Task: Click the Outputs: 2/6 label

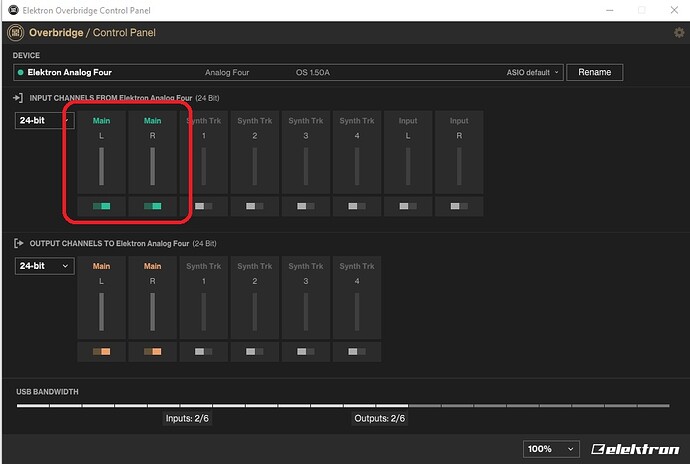Action: coord(379,418)
